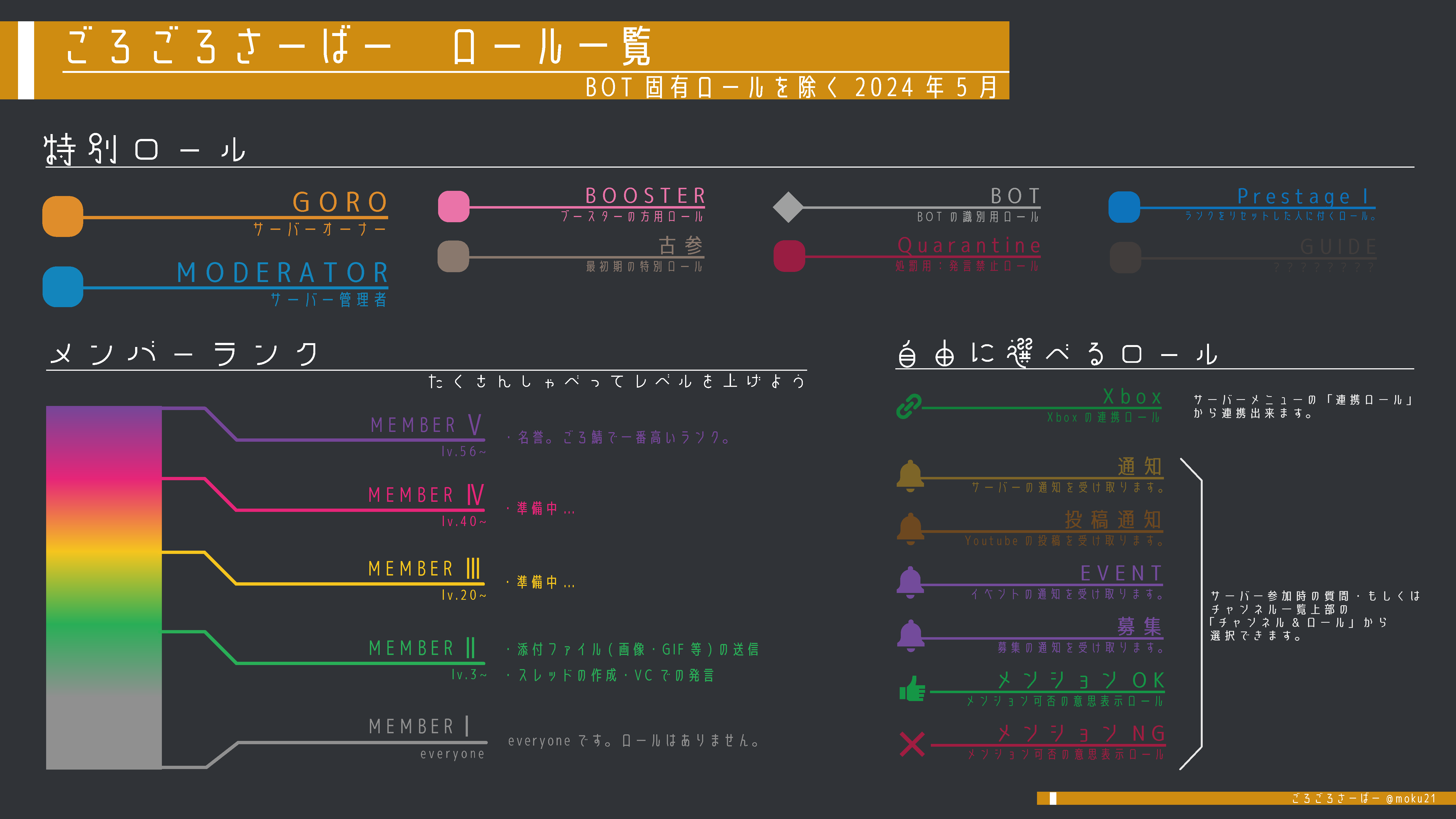Image resolution: width=1456 pixels, height=819 pixels.
Task: Click the small everyone label under MEMBER I
Action: pyautogui.click(x=452, y=755)
